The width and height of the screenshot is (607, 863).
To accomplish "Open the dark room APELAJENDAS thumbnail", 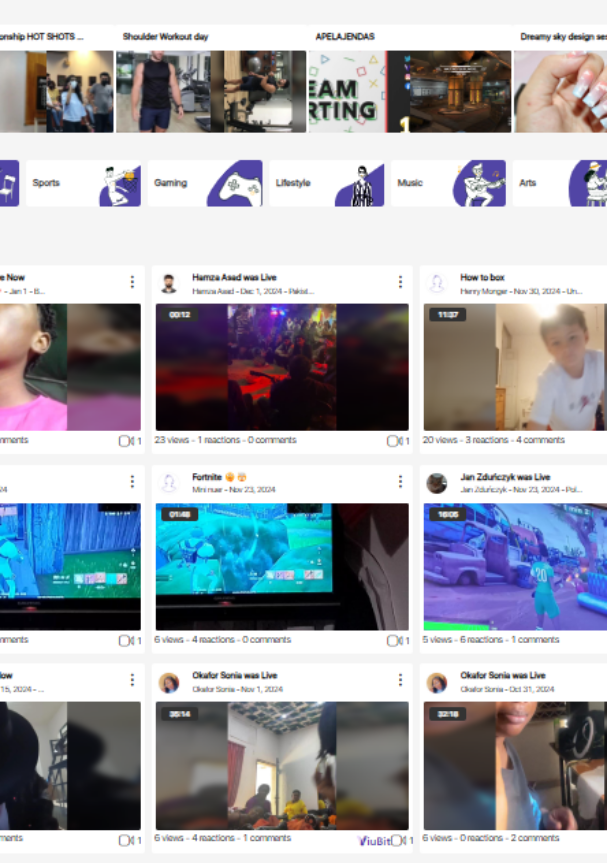I will pos(461,91).
